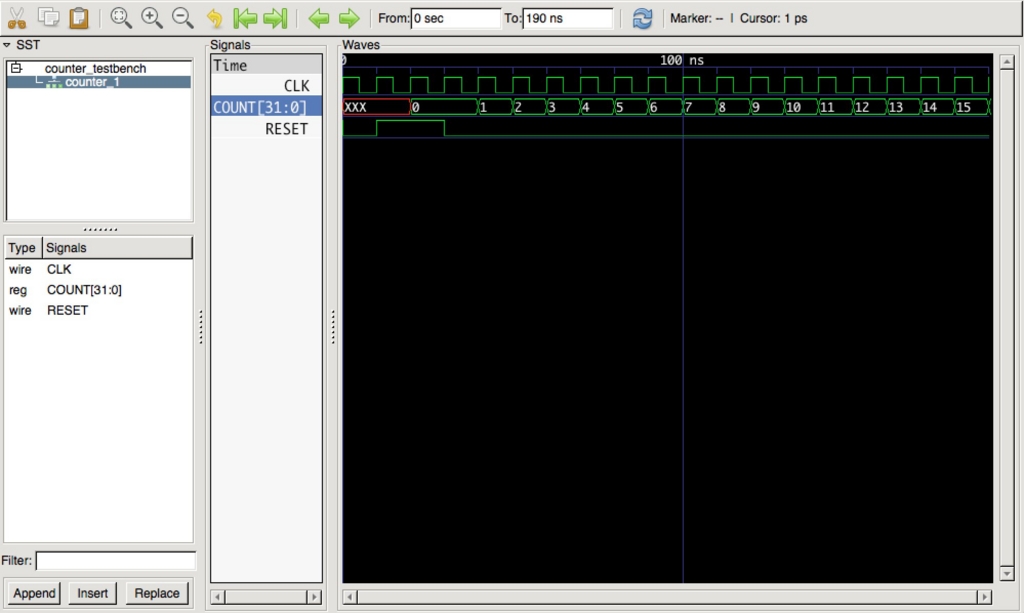Click the Append button
The width and height of the screenshot is (1024, 613).
pyautogui.click(x=33, y=593)
